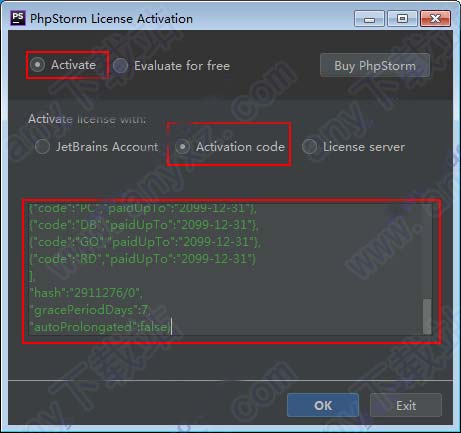Open the Buy PhpStorm button
Screen dimensions: 461x433
[x=375, y=66]
